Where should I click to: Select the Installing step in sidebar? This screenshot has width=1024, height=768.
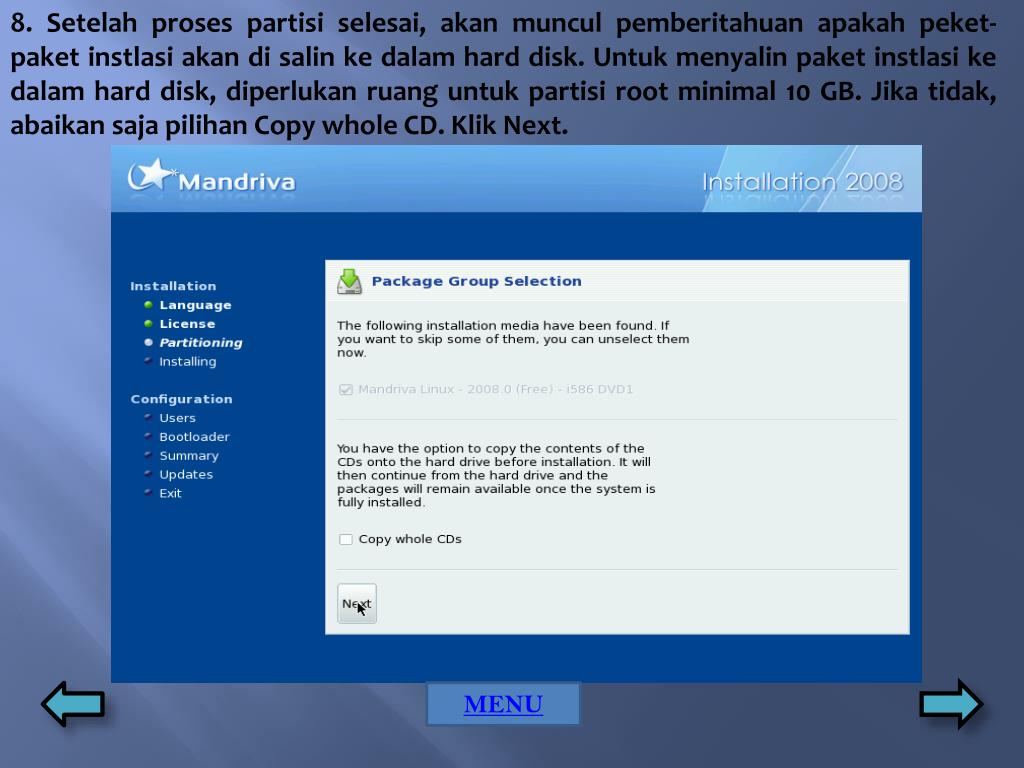point(187,362)
